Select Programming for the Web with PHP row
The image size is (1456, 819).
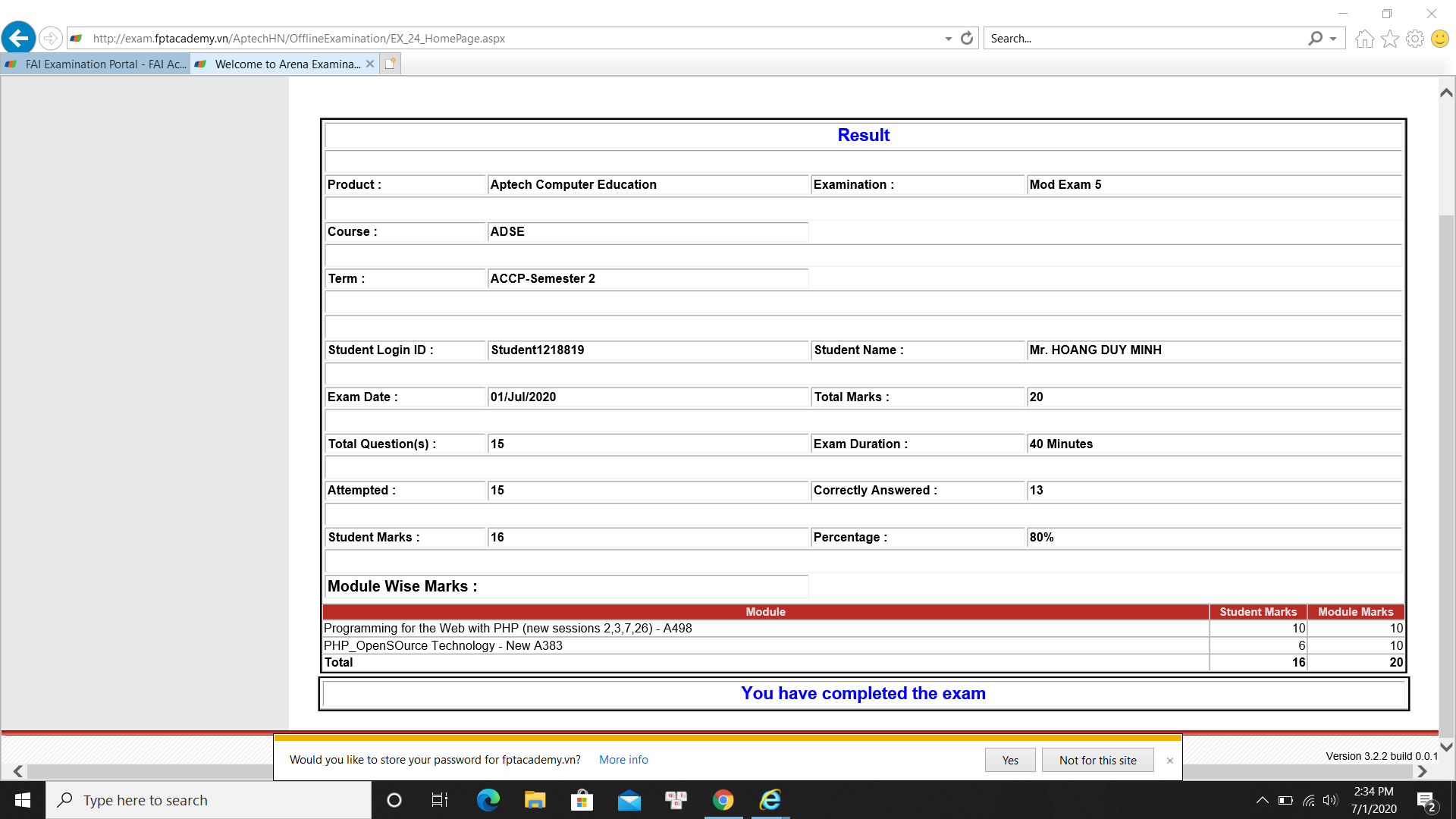(863, 628)
